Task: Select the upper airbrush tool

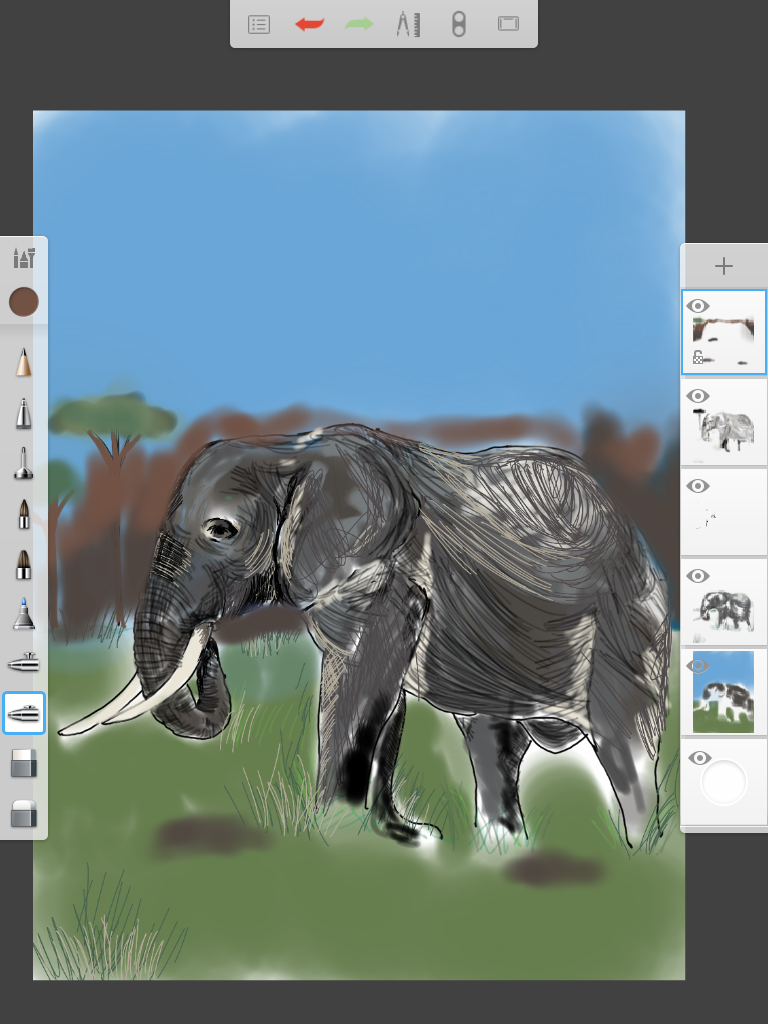Action: tap(24, 664)
